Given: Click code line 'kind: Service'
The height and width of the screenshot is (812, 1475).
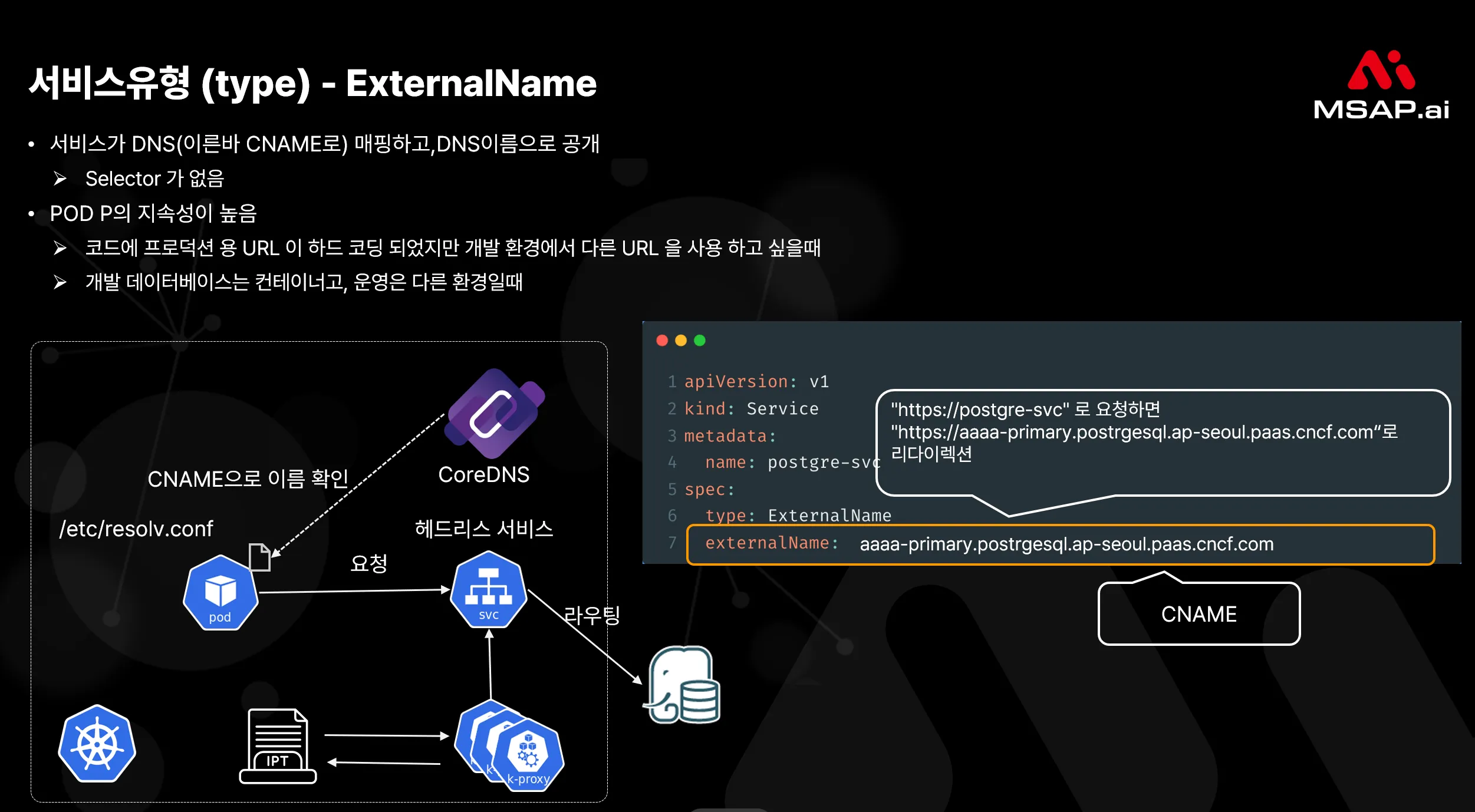Looking at the screenshot, I should [x=751, y=409].
